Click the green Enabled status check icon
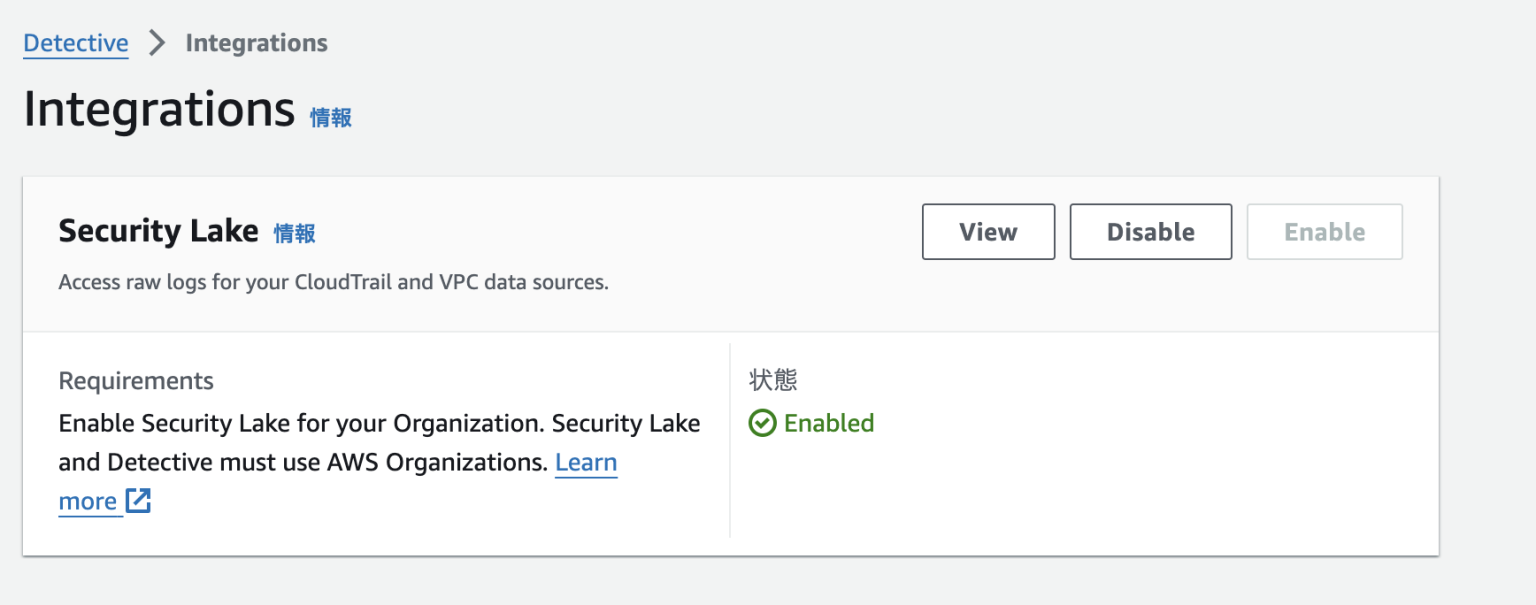Viewport: 1536px width, 605px height. [763, 423]
